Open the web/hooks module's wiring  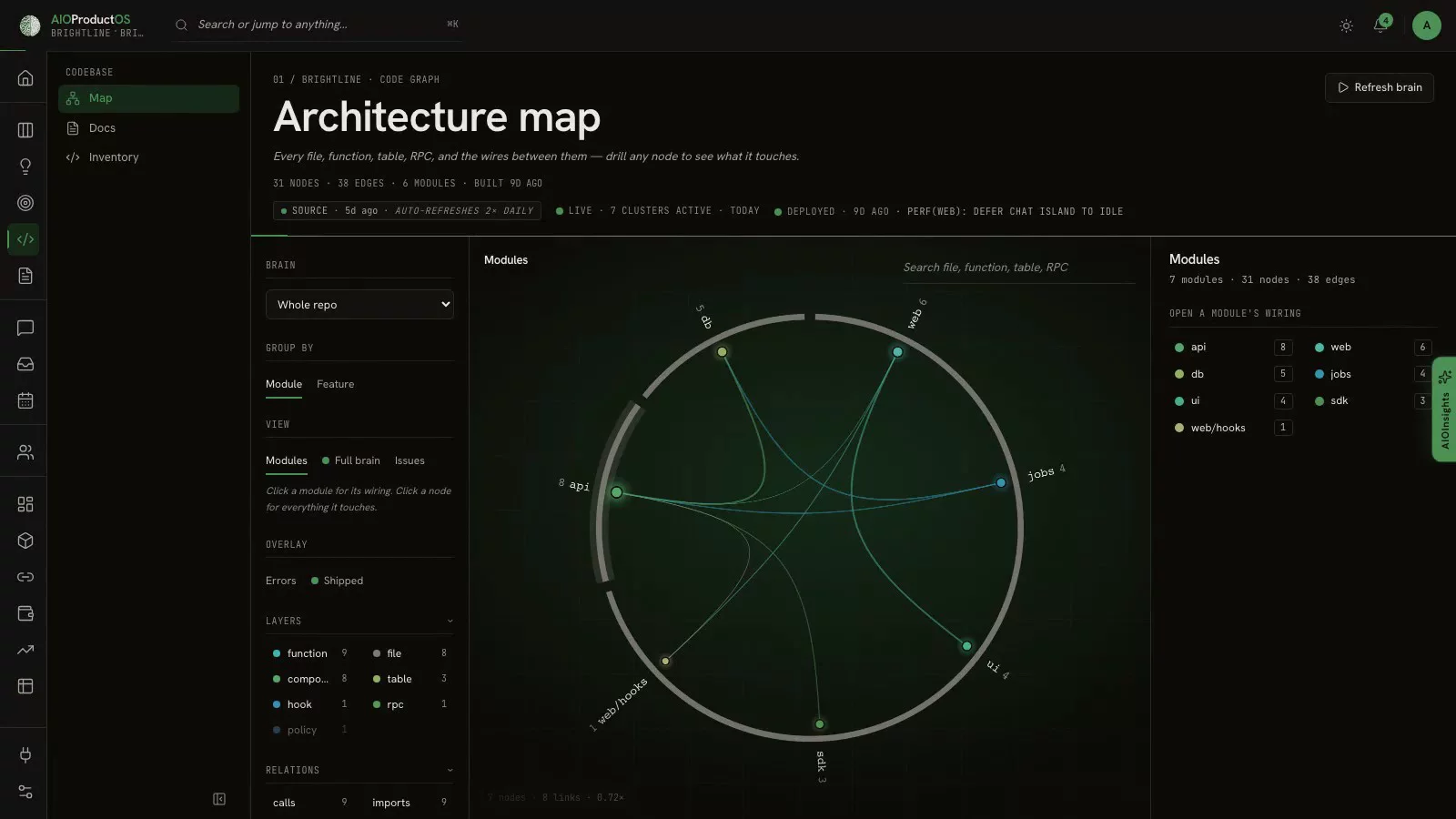pyautogui.click(x=1233, y=428)
